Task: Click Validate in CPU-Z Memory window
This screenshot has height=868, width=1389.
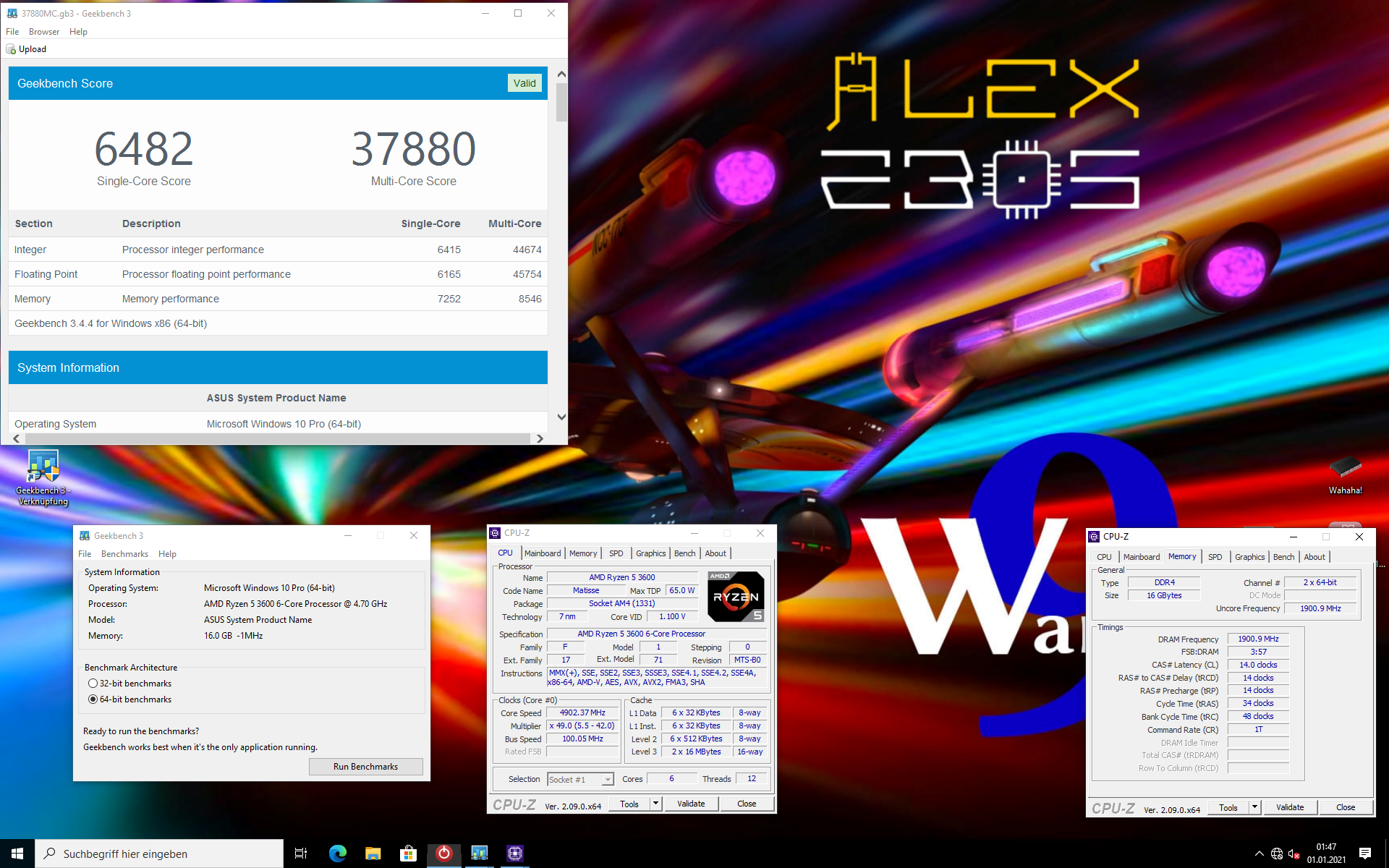Action: [x=1290, y=807]
